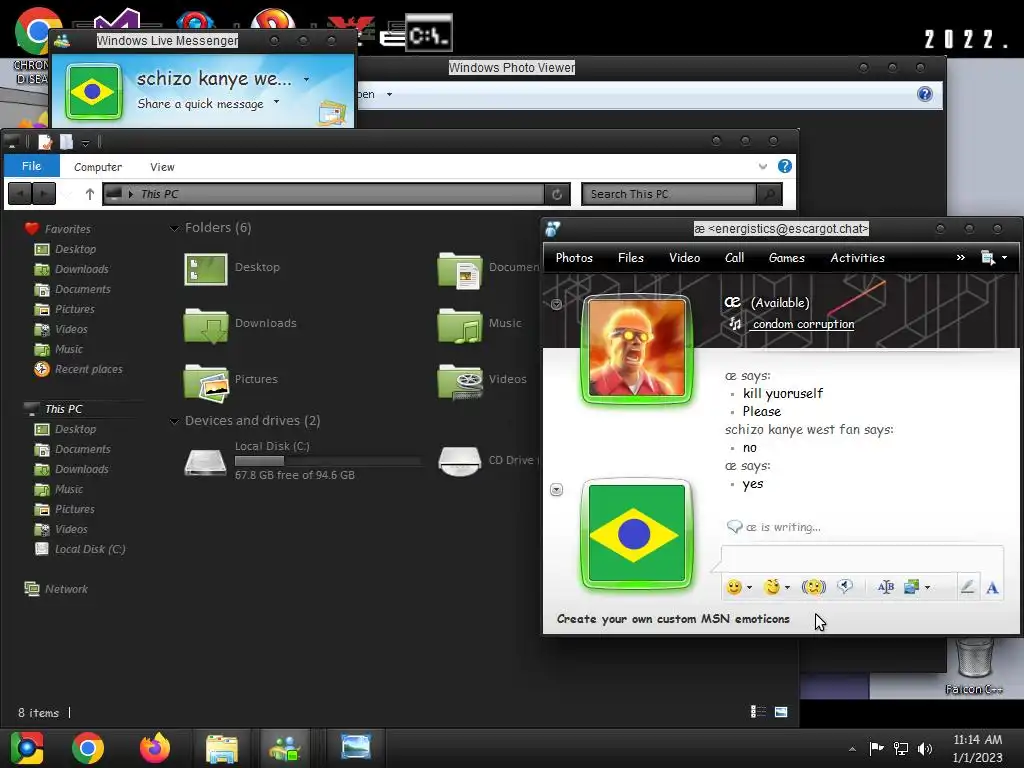Click Share a quick message
This screenshot has width=1024, height=768.
point(200,104)
